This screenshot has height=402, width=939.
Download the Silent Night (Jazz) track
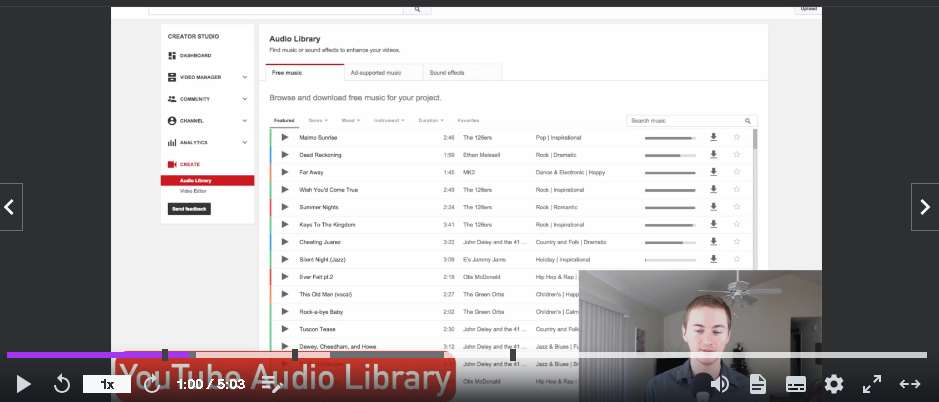[713, 259]
